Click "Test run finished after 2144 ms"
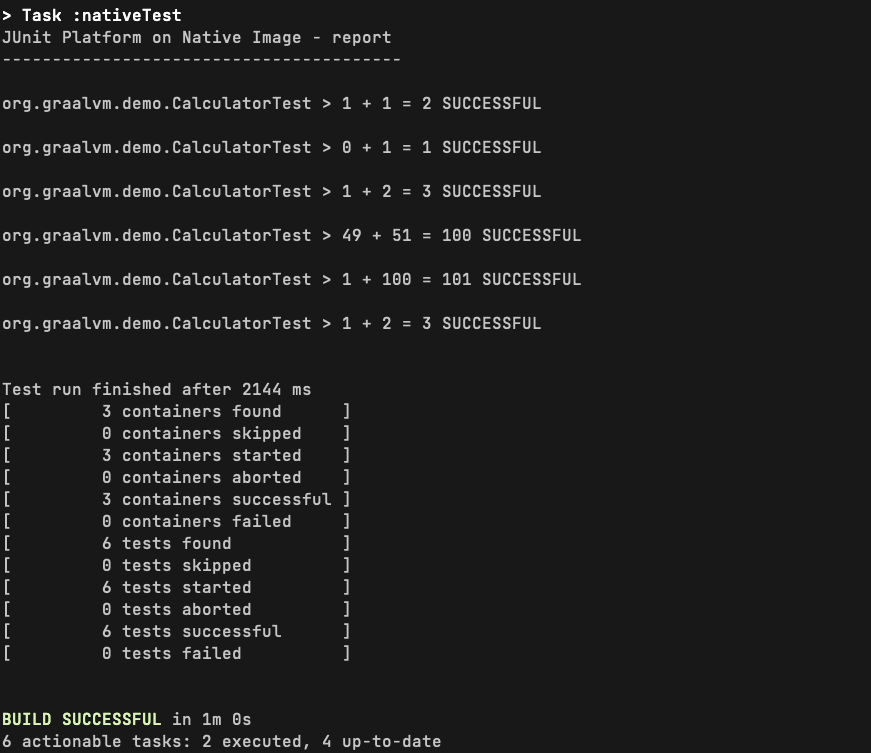 156,389
